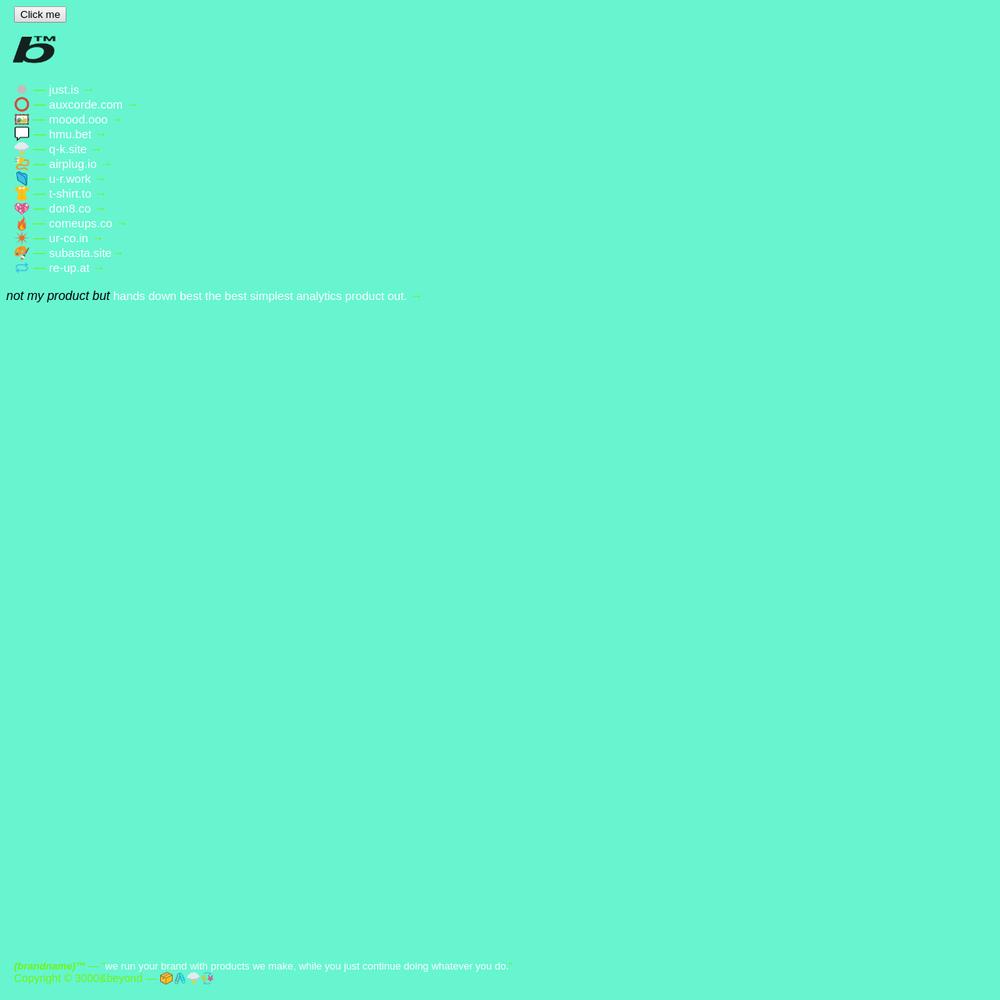Viewport: 1000px width, 1000px height.
Task: Click the sparkling heart icon beside don8.co
Action: (22, 209)
